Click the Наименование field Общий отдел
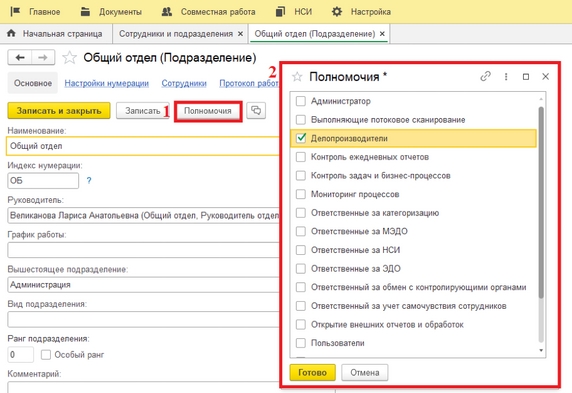The width and height of the screenshot is (572, 393). (x=143, y=146)
